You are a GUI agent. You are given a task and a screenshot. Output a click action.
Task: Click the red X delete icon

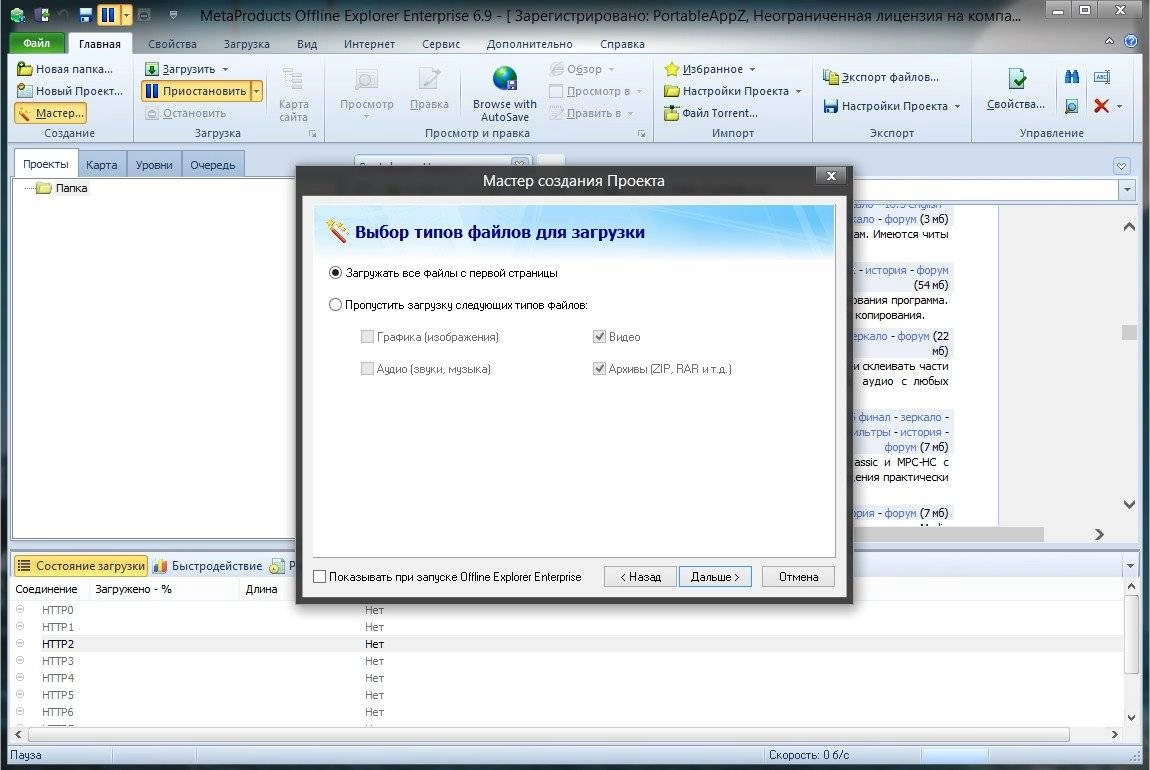coord(1101,106)
